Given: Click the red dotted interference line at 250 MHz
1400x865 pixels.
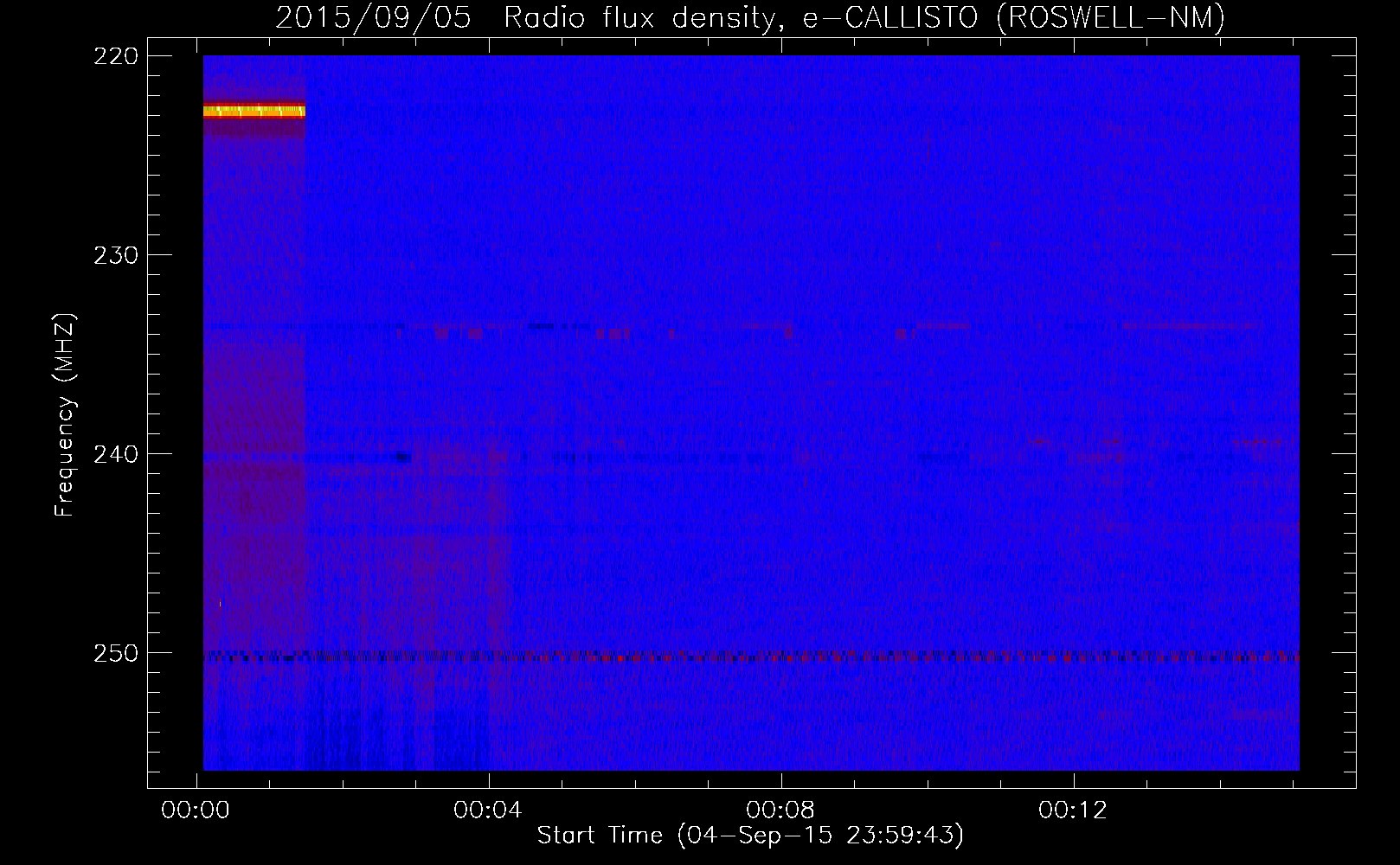Looking at the screenshot, I should coord(751,657).
